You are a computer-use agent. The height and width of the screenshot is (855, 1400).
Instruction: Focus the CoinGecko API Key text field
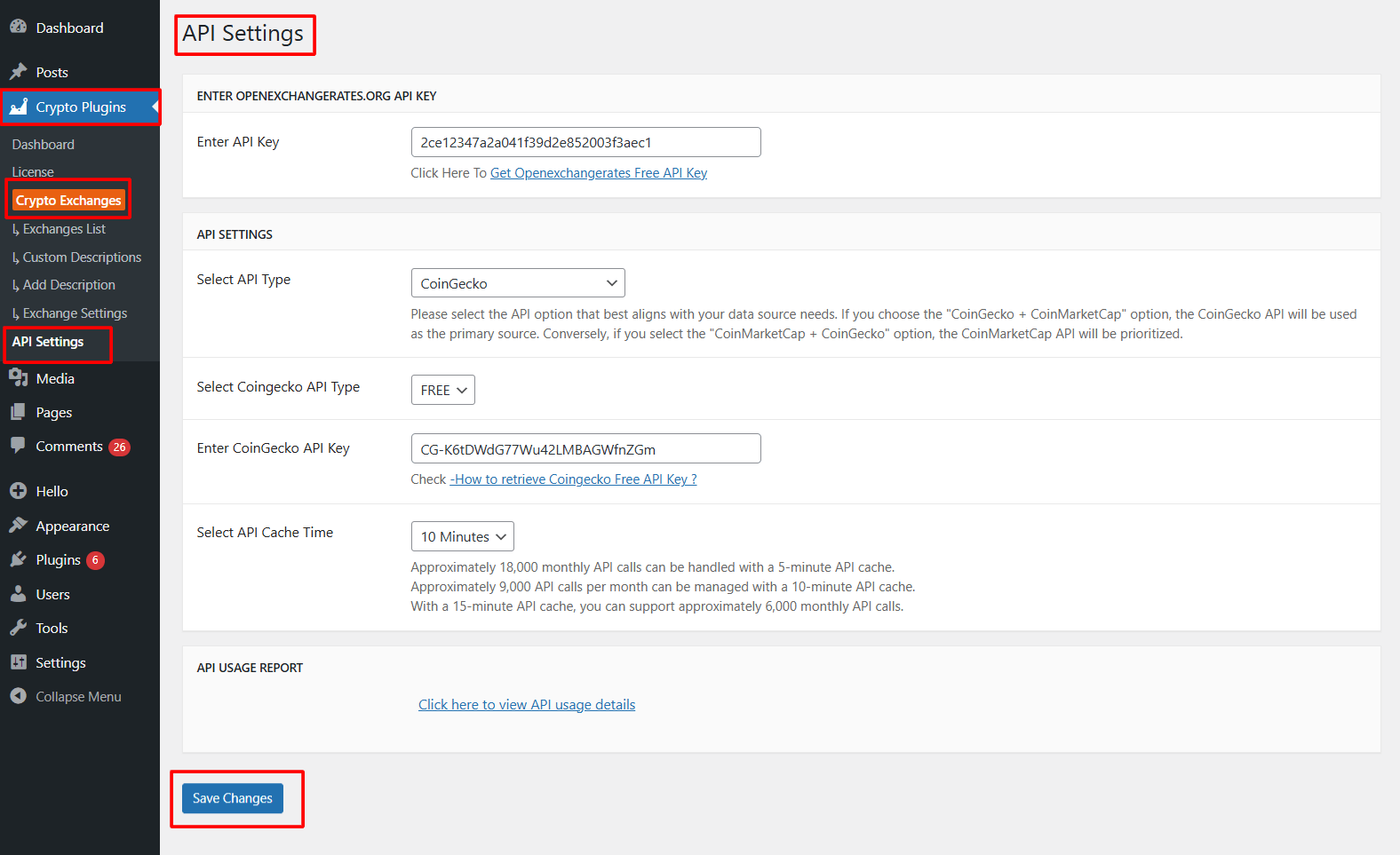point(585,449)
